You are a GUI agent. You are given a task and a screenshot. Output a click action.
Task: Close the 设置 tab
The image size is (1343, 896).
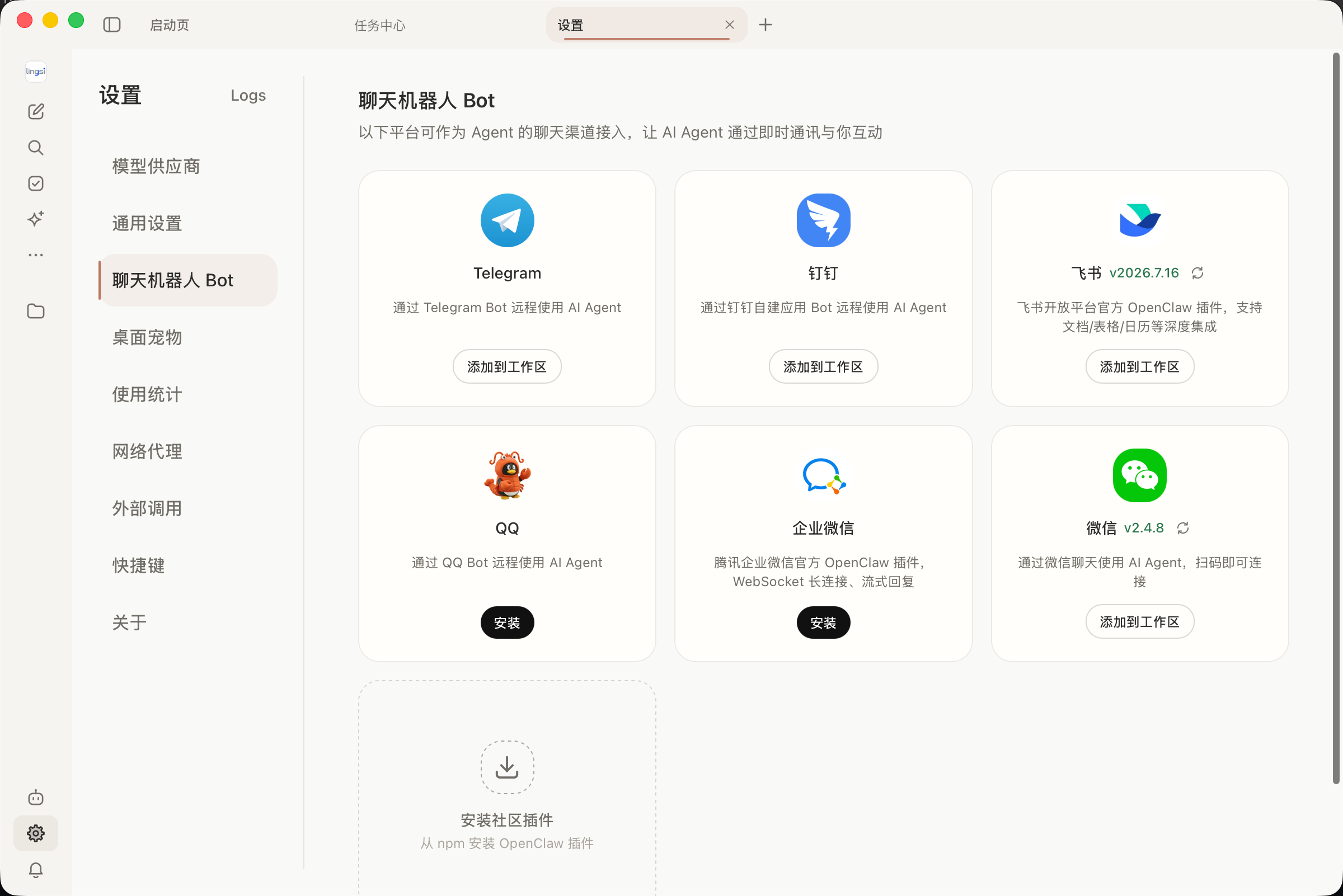click(x=730, y=25)
